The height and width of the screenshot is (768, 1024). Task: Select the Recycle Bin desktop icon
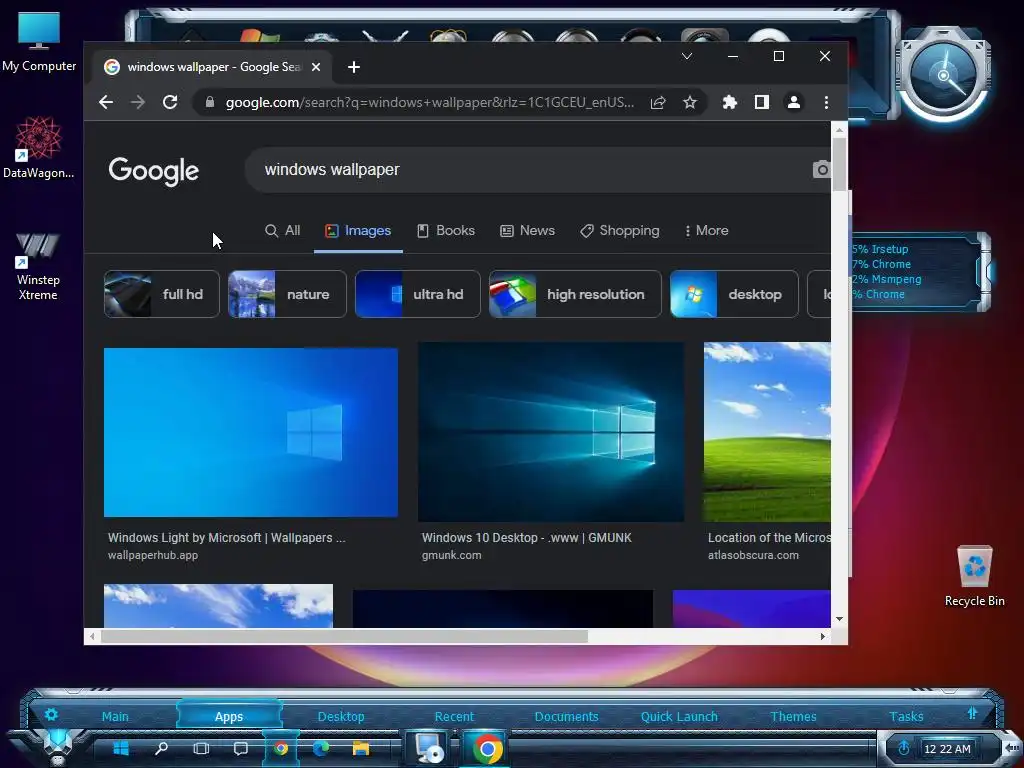[974, 577]
